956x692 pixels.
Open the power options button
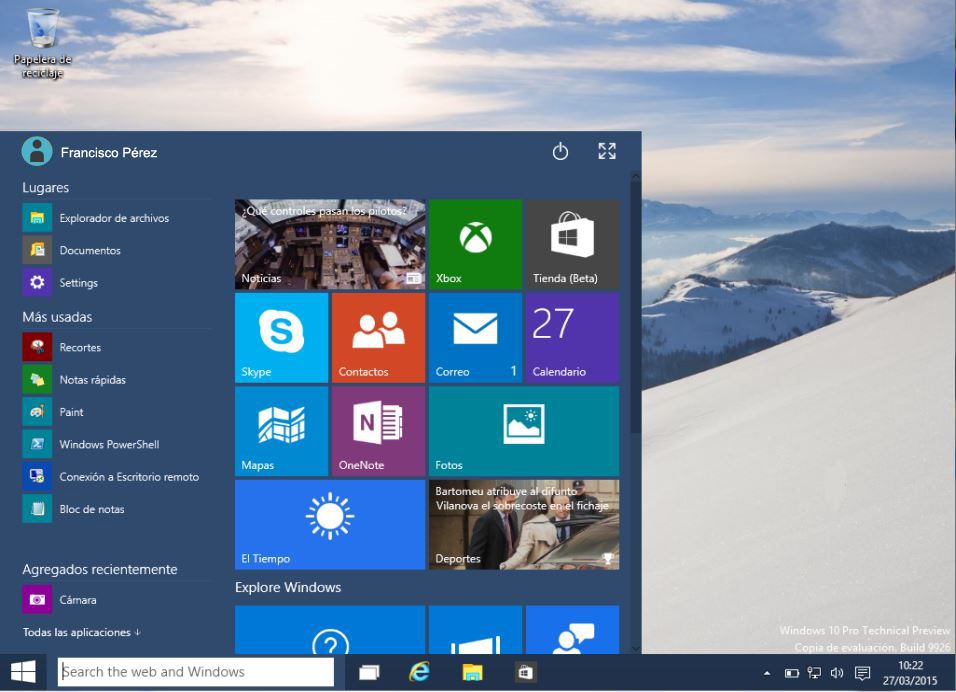pyautogui.click(x=560, y=151)
